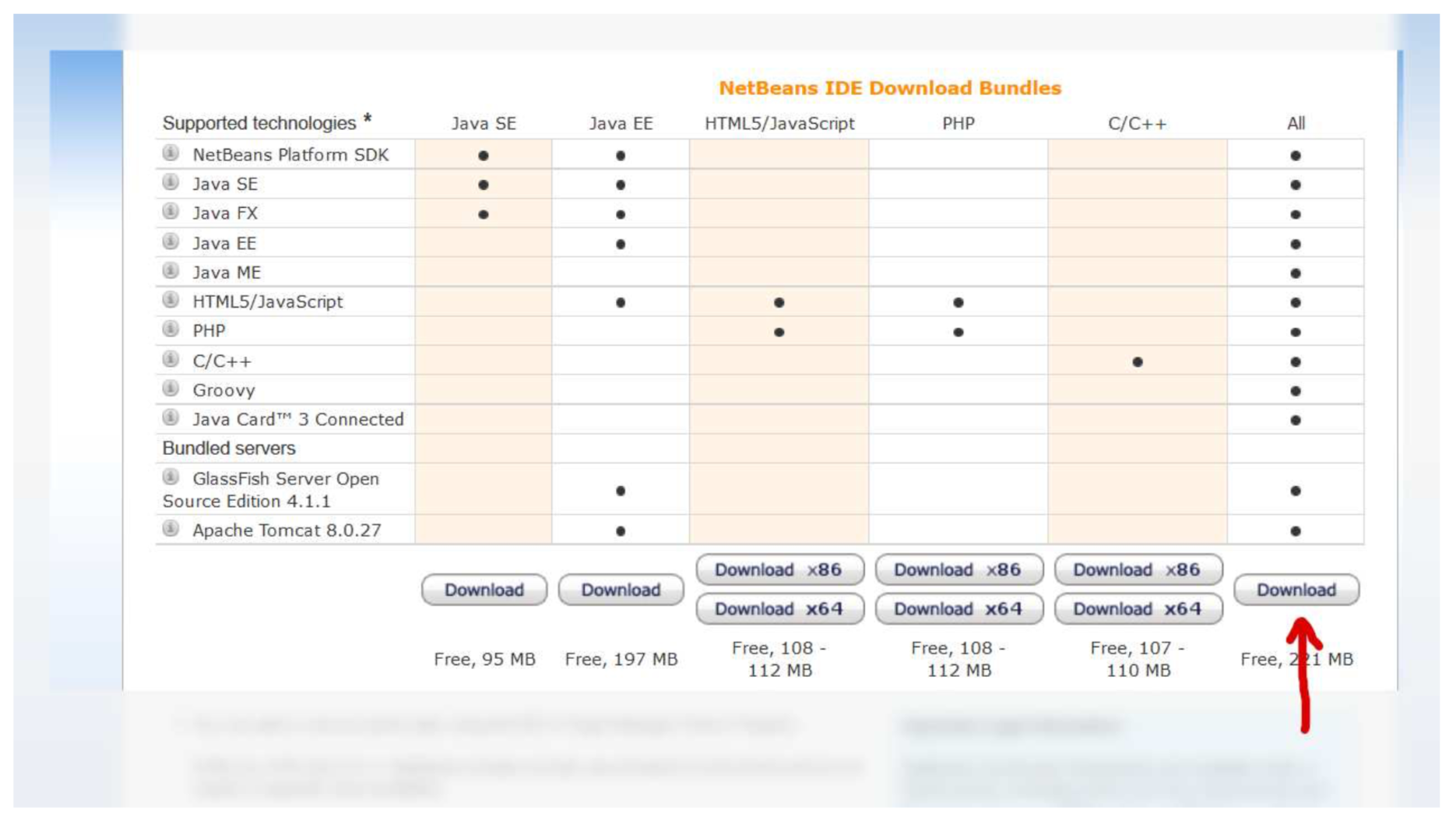
Task: Click 'Apache Tomcat 8.0.27' row label
Action: 287,530
